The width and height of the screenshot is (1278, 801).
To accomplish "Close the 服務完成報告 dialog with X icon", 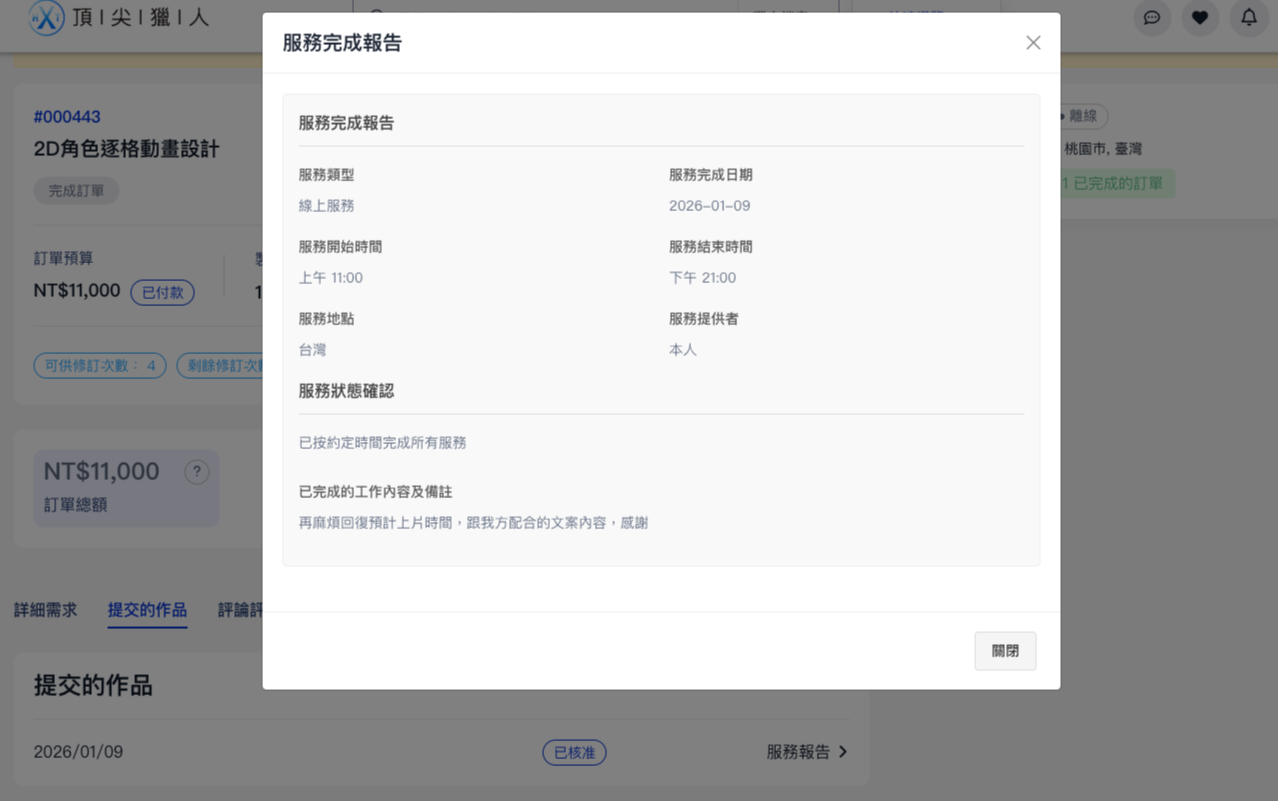I will [x=1033, y=43].
